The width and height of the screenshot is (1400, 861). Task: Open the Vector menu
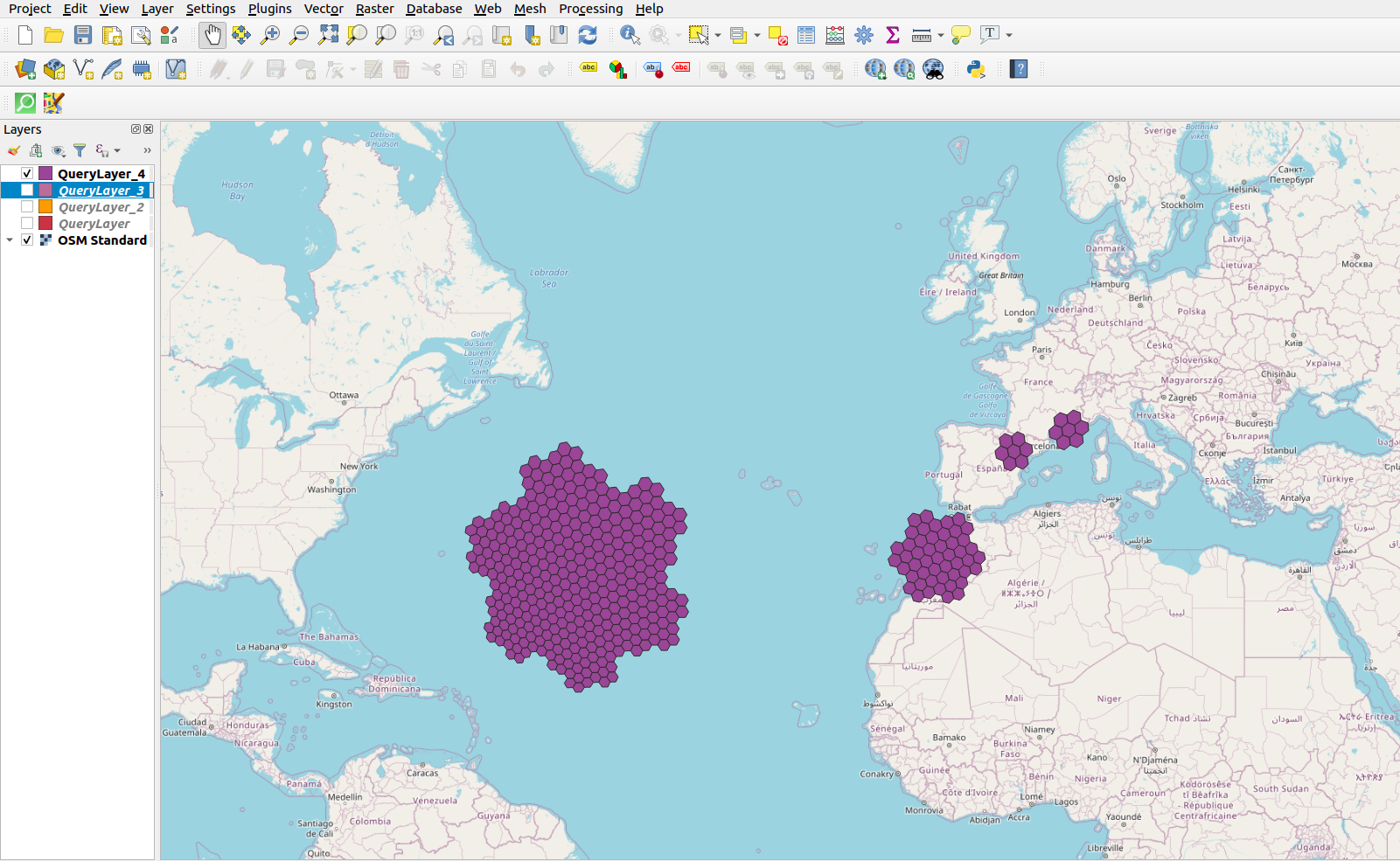coord(324,9)
